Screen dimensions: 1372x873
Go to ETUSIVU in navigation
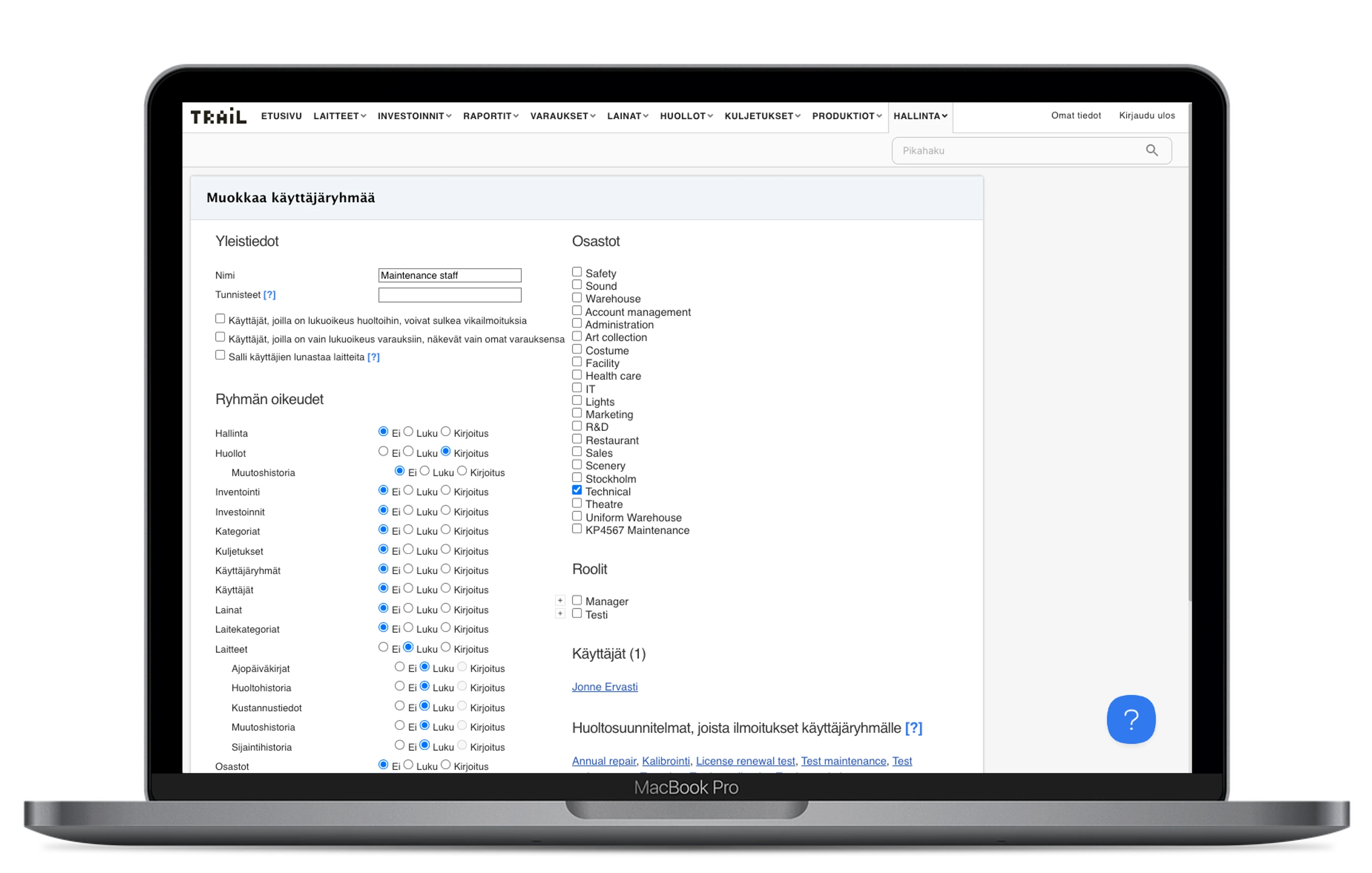pyautogui.click(x=281, y=116)
